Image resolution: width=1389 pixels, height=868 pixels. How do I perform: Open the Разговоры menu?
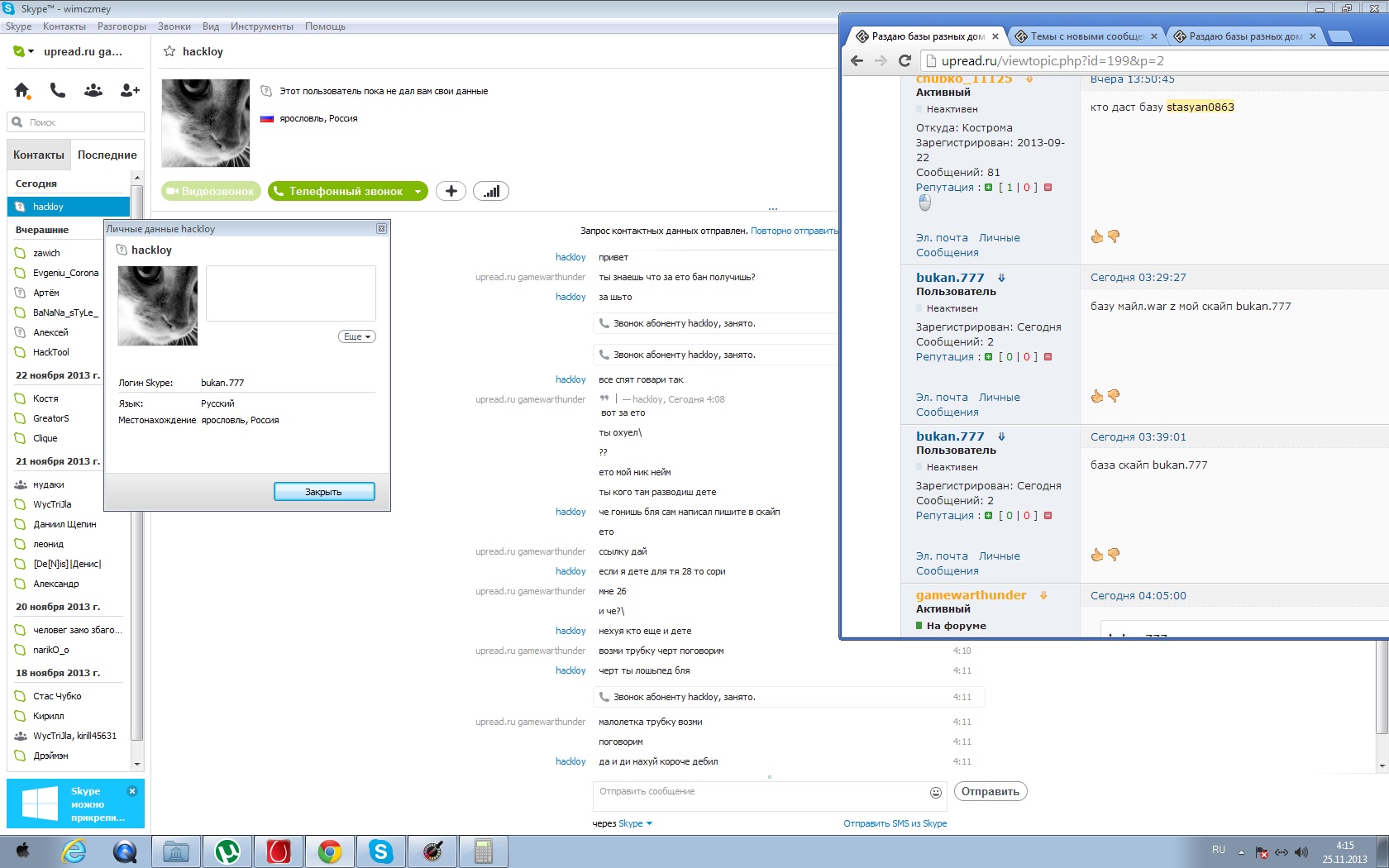122,26
